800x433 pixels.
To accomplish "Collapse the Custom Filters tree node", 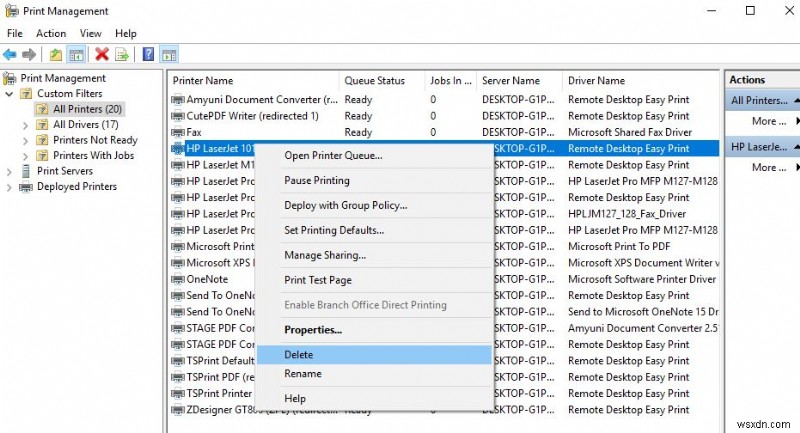I will (9, 94).
